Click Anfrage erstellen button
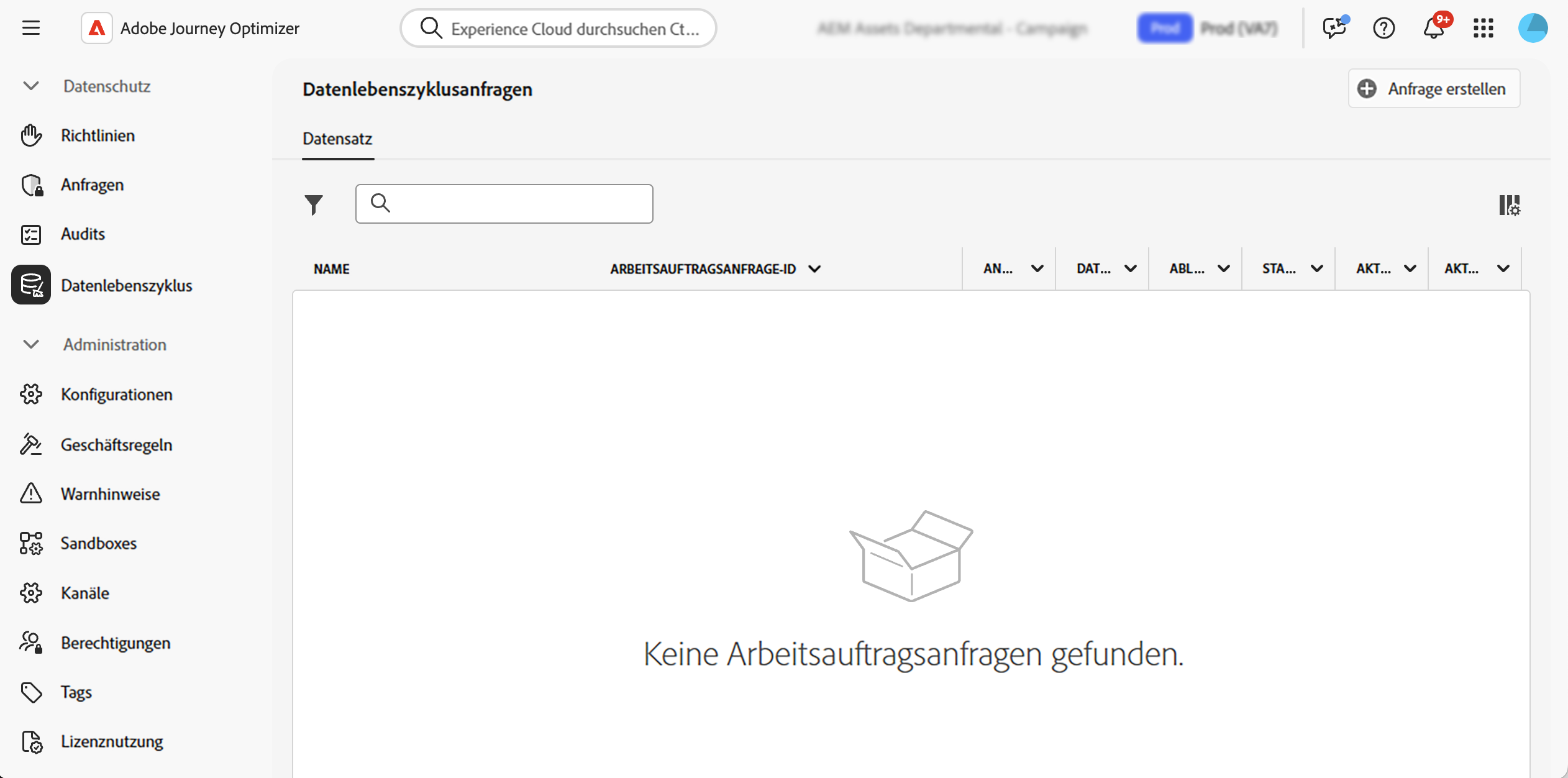Screen dimensions: 1568x778 pos(1434,89)
